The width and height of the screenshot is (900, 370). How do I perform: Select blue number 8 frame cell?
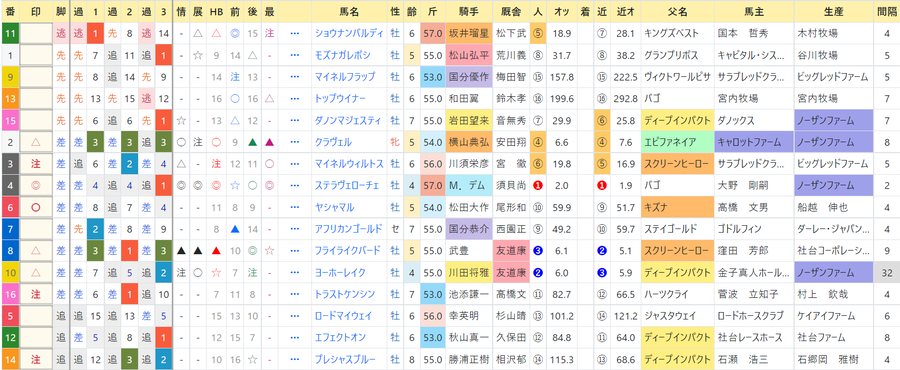pos(10,251)
